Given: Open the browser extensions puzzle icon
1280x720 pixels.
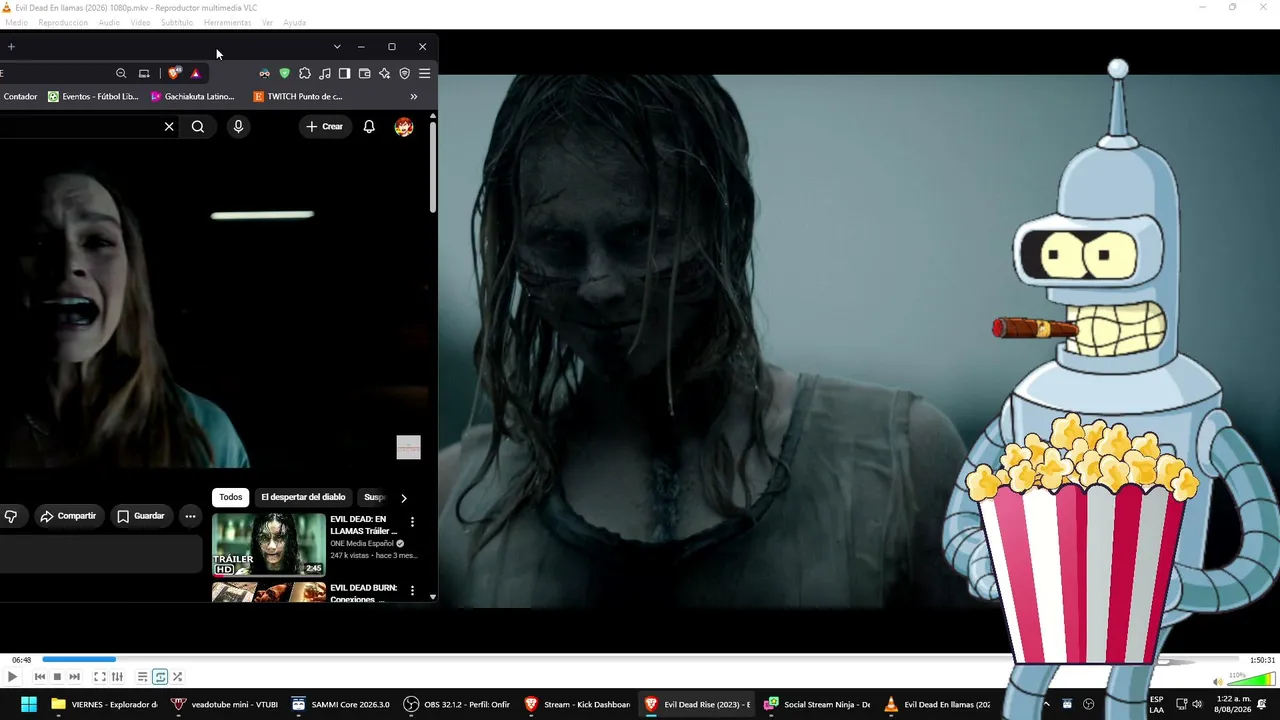Looking at the screenshot, I should click(305, 73).
